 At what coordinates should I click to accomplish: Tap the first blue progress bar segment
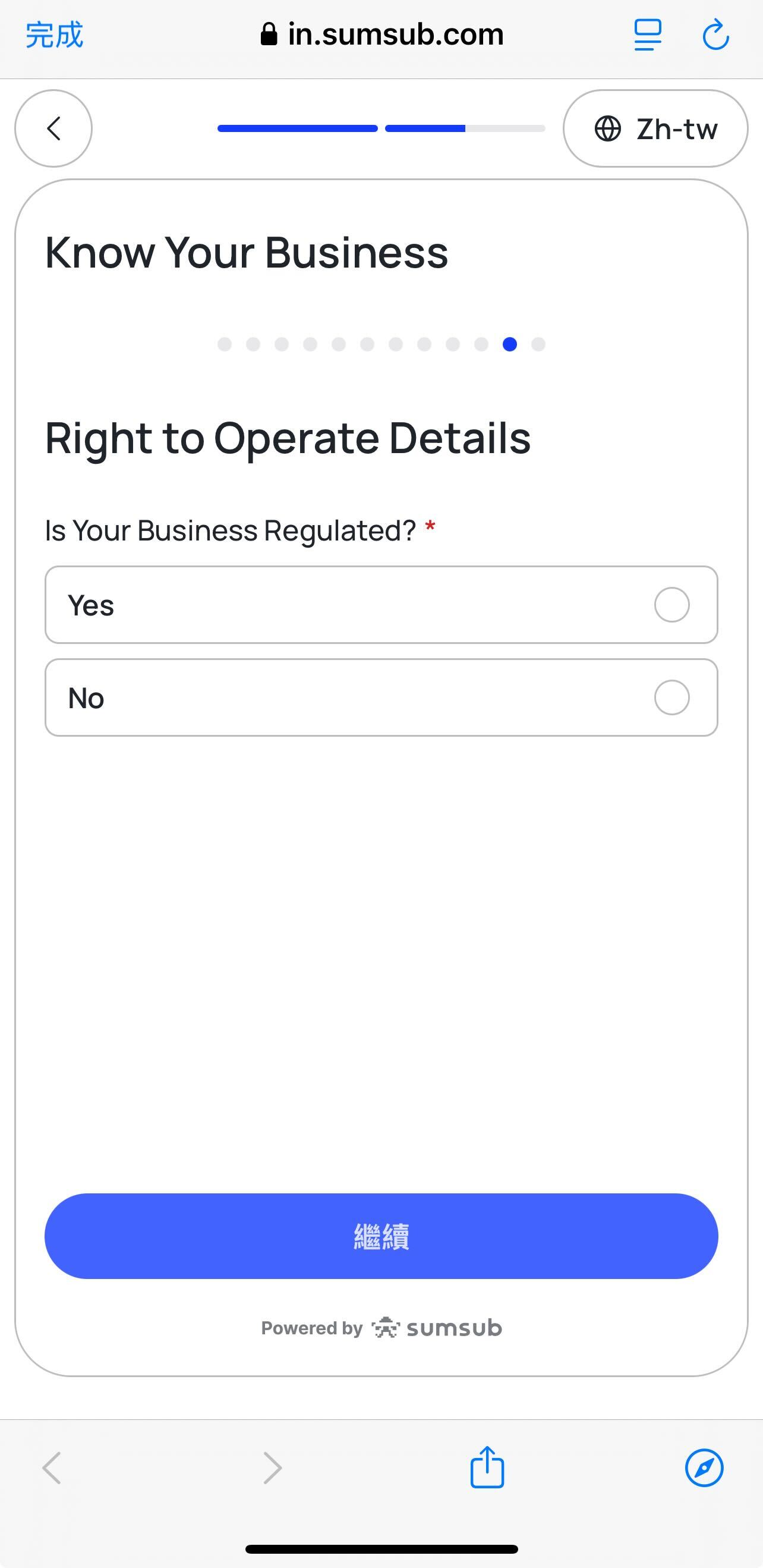(298, 128)
